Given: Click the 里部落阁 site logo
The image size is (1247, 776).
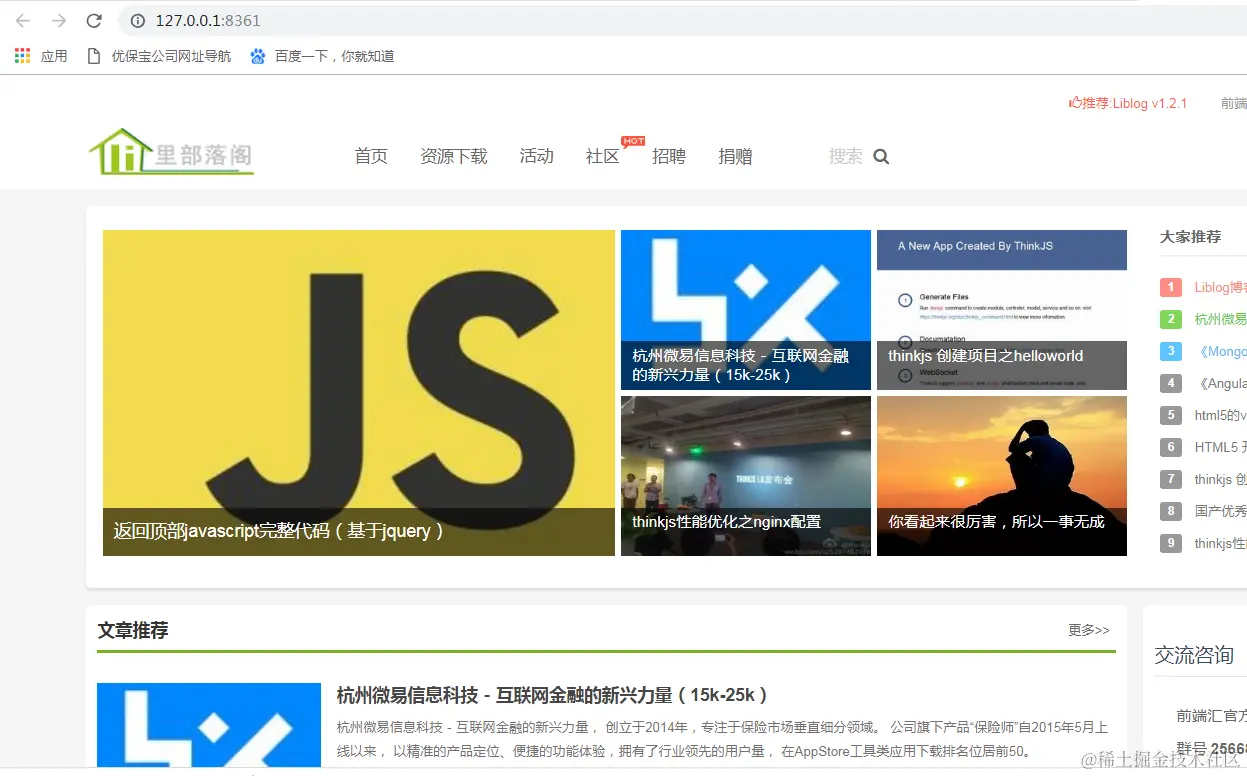Looking at the screenshot, I should point(171,152).
